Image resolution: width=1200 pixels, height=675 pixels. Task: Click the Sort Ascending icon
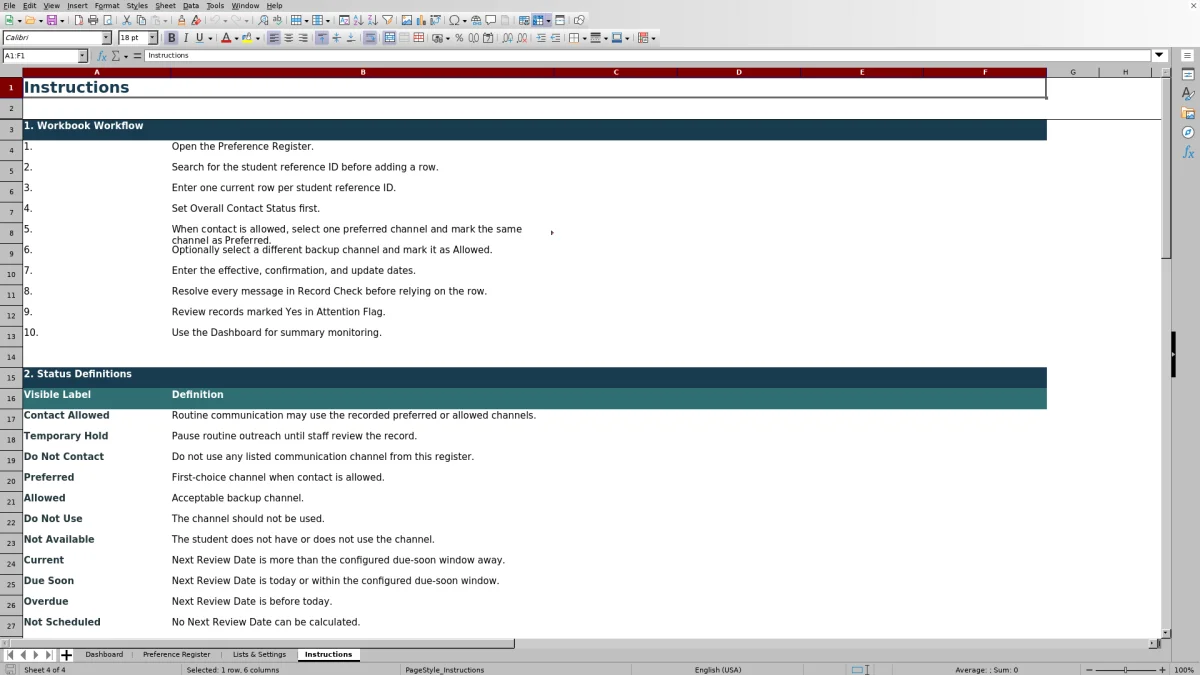point(358,20)
